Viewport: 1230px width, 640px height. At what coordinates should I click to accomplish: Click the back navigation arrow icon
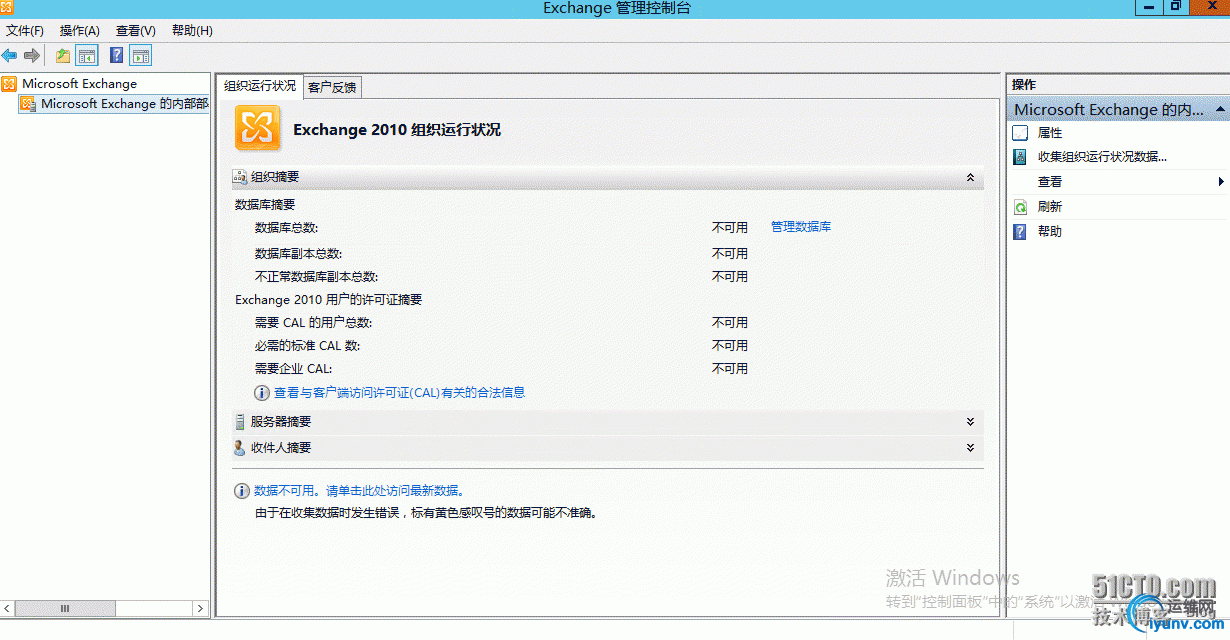tap(10, 55)
